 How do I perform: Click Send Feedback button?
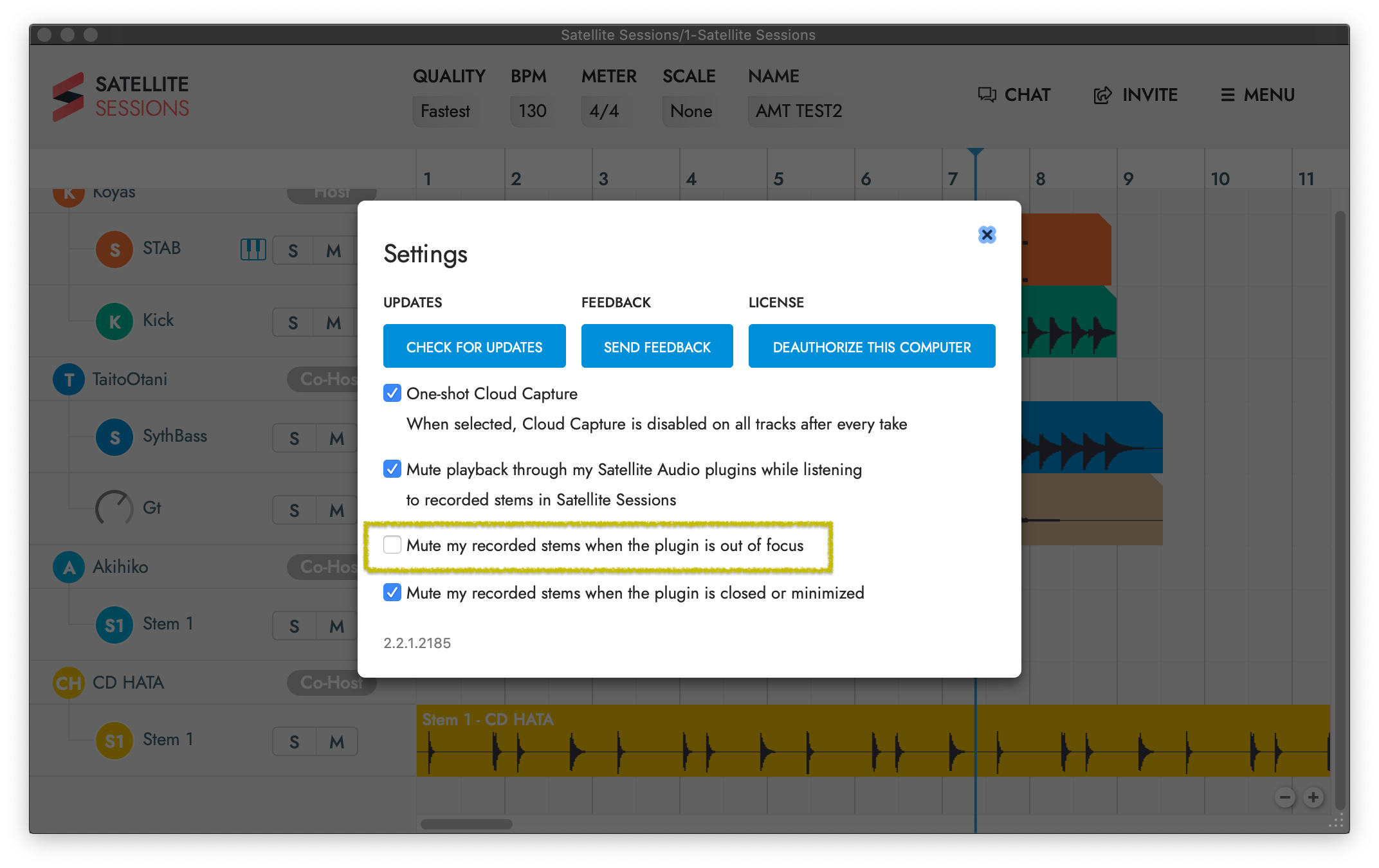tap(657, 346)
